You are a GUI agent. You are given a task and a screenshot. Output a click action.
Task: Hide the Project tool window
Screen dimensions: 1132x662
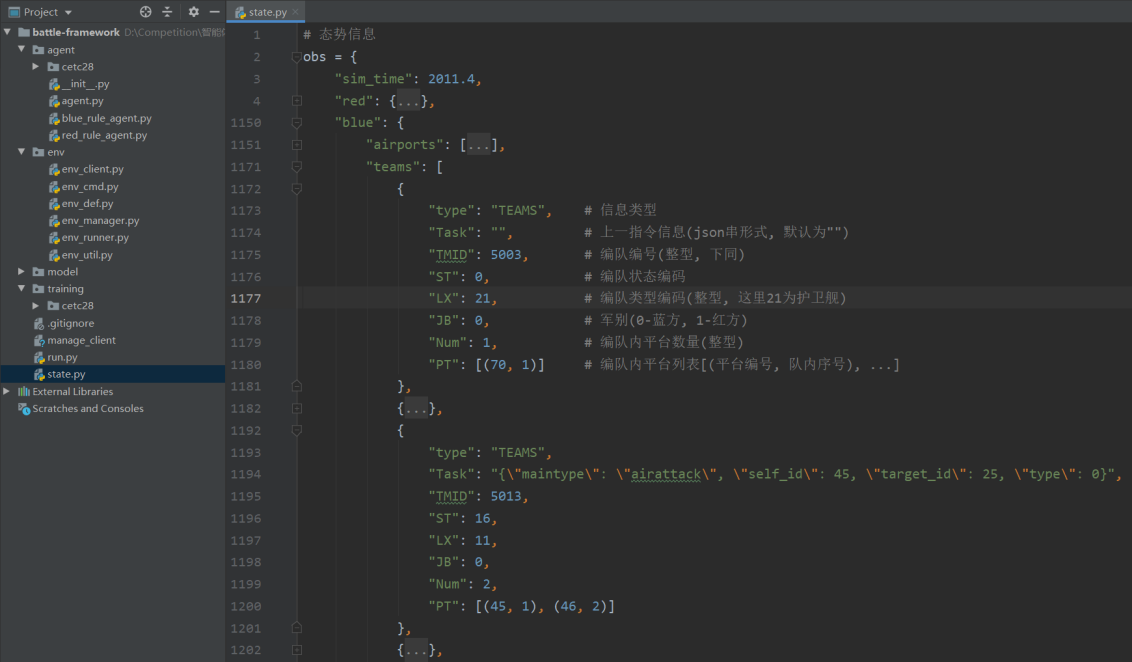(214, 12)
